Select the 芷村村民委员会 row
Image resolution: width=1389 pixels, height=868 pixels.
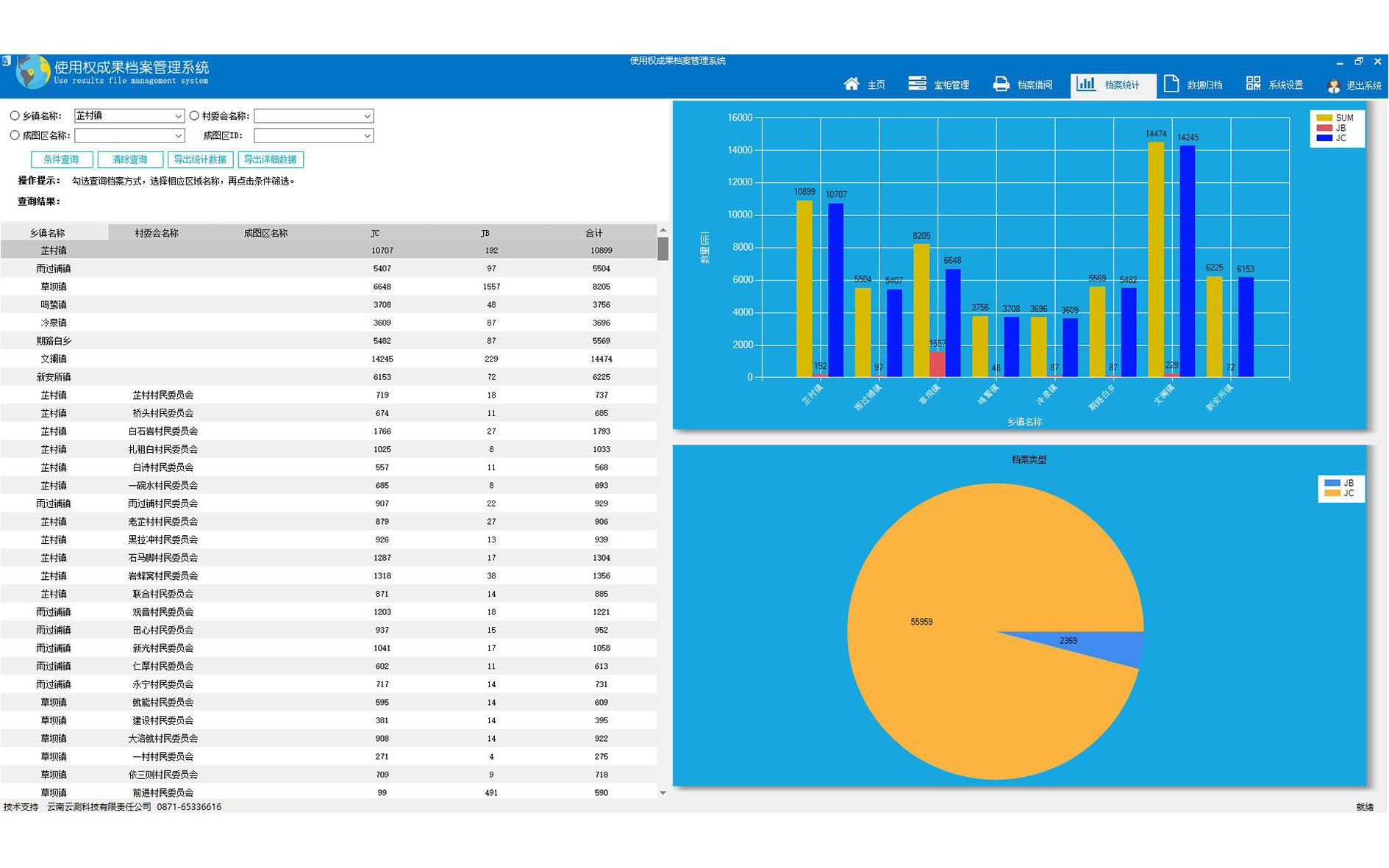coord(329,395)
